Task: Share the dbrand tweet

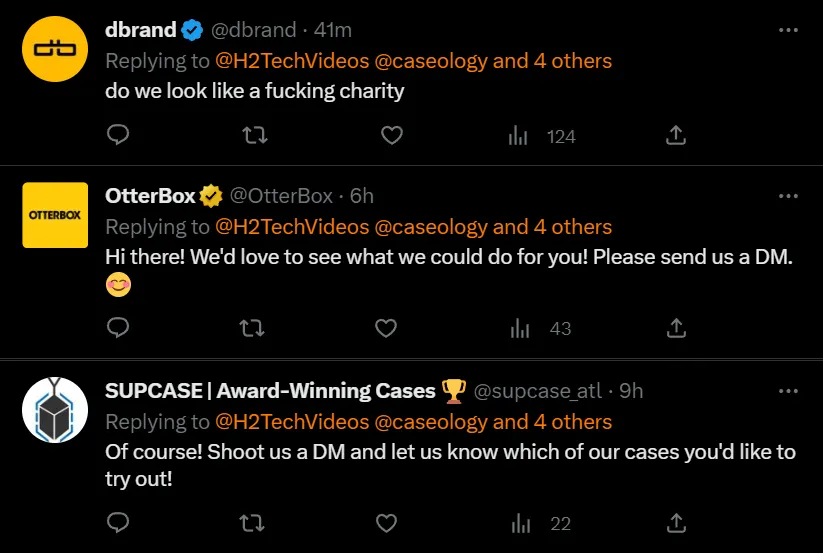Action: 675,135
